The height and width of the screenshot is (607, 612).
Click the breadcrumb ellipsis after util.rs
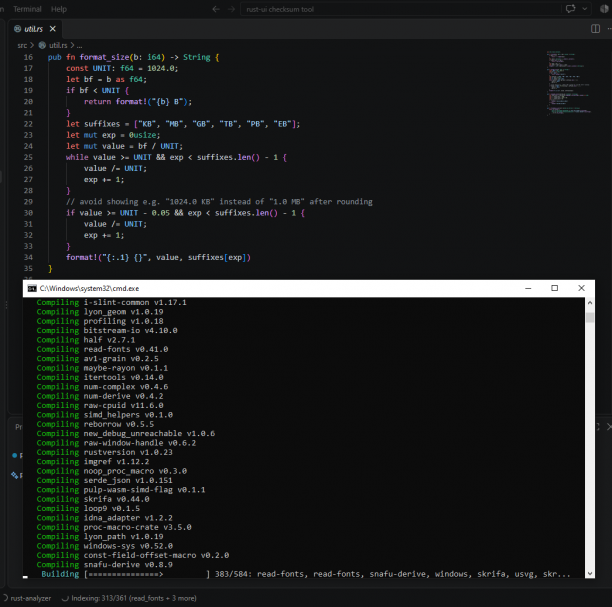tap(79, 45)
